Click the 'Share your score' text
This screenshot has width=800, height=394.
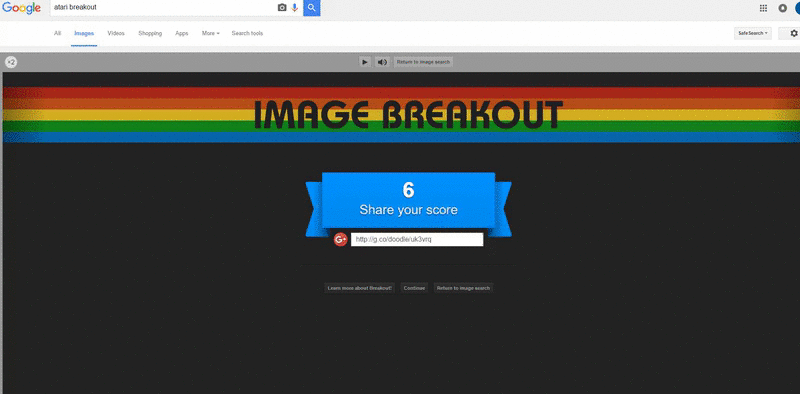pos(408,210)
